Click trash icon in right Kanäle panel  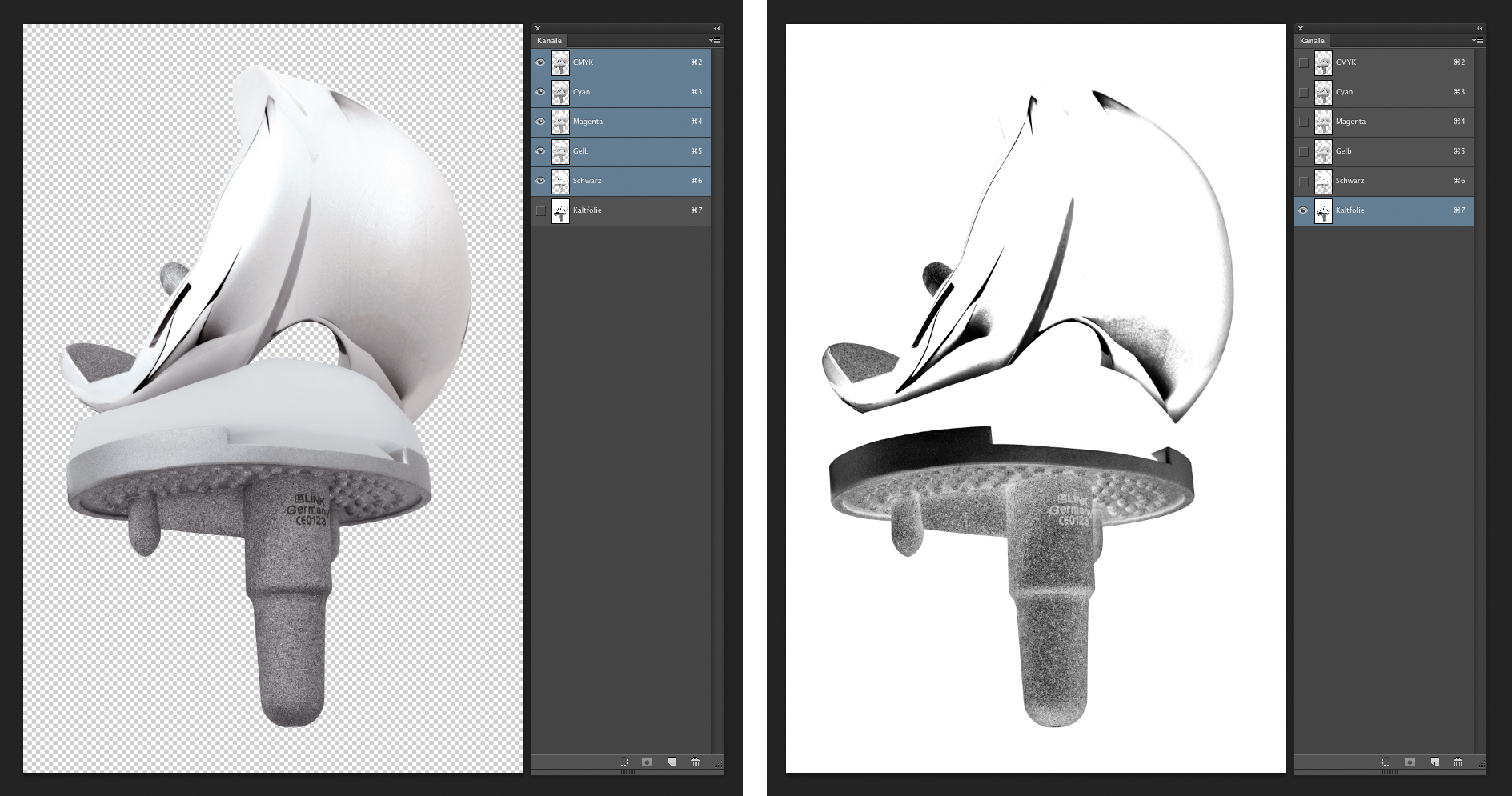pyautogui.click(x=1458, y=762)
